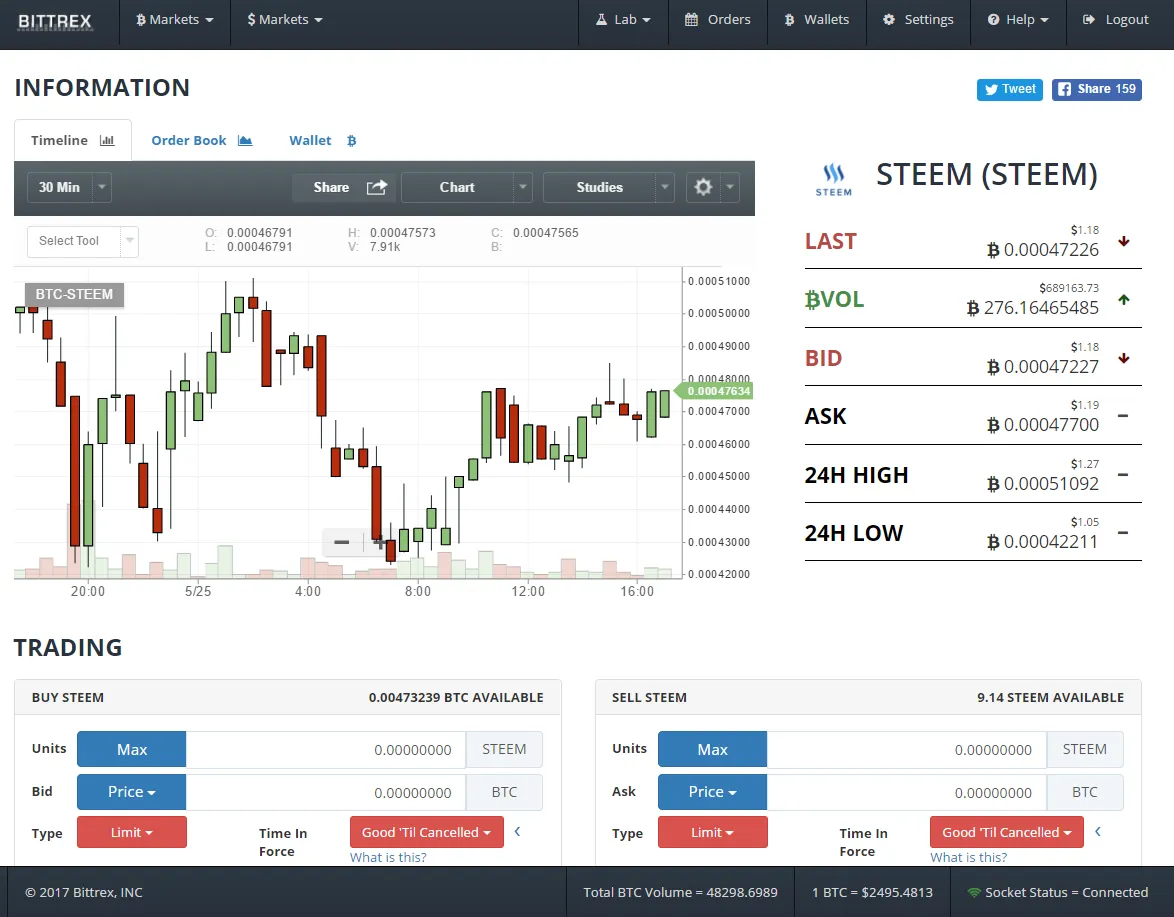Click the bitcoin icon beside Wallet tab
This screenshot has width=1174, height=917.
(351, 141)
